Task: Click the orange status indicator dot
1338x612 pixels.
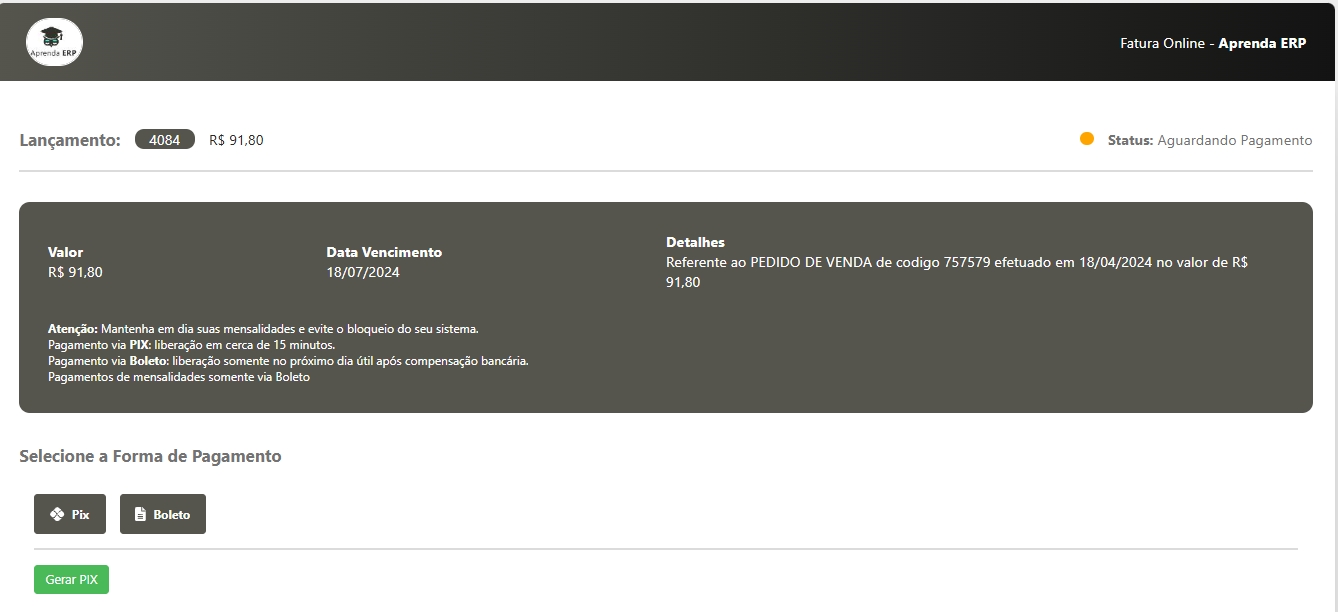Action: coord(1087,139)
